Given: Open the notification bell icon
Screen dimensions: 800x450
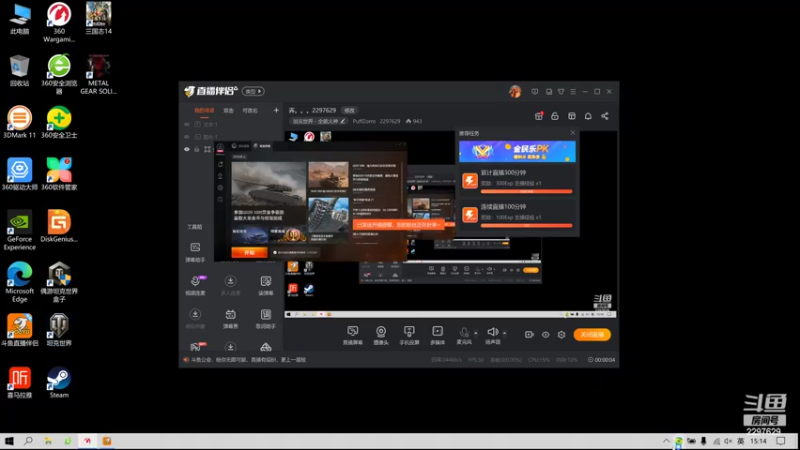Looking at the screenshot, I should 588,116.
